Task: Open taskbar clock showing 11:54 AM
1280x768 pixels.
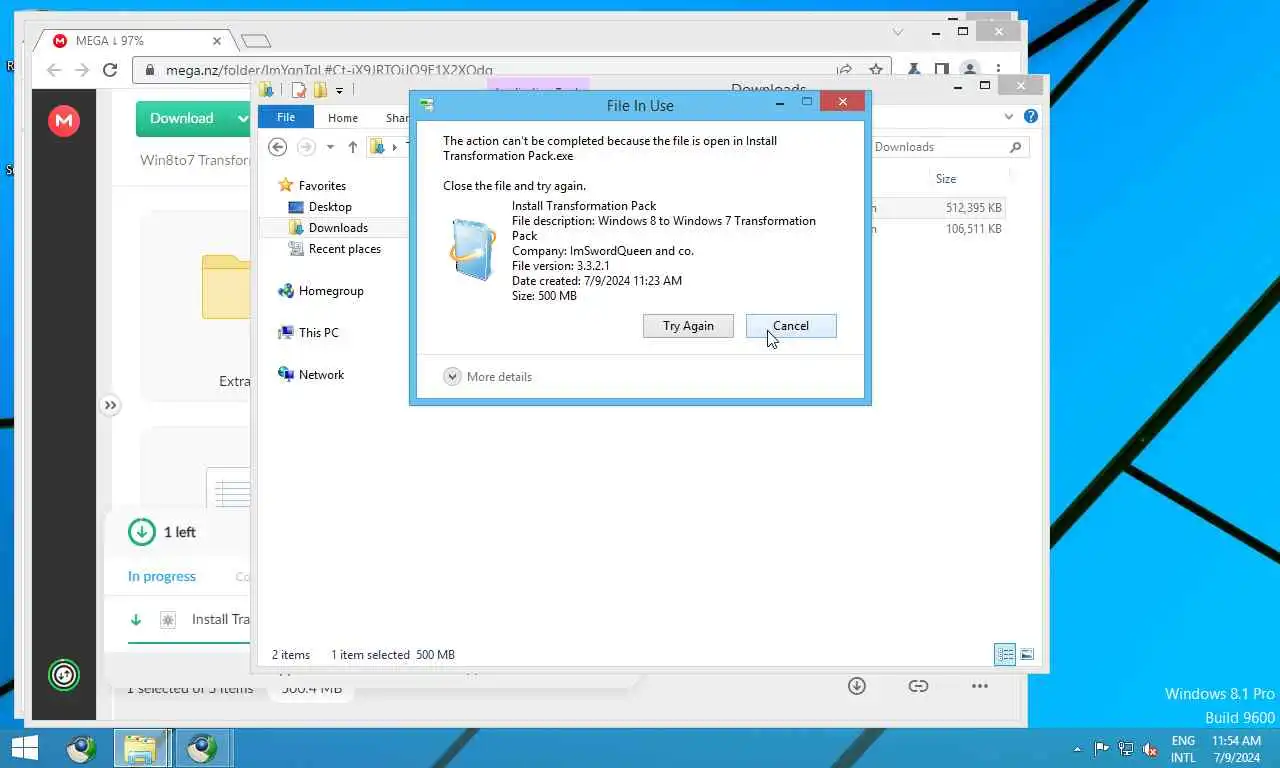Action: tap(1236, 749)
